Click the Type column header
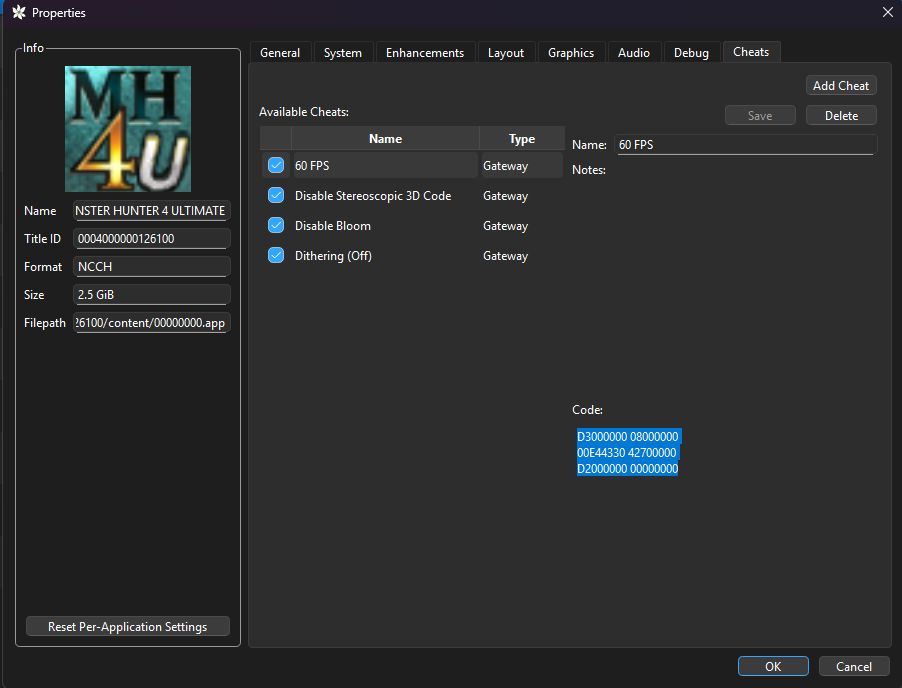The width and height of the screenshot is (902, 688). 522,139
